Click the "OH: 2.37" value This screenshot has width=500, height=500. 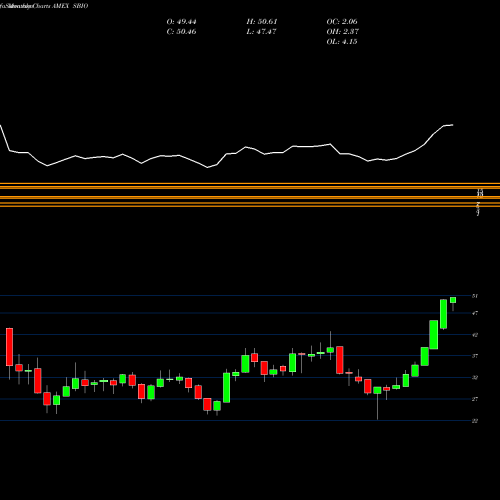click(x=342, y=32)
